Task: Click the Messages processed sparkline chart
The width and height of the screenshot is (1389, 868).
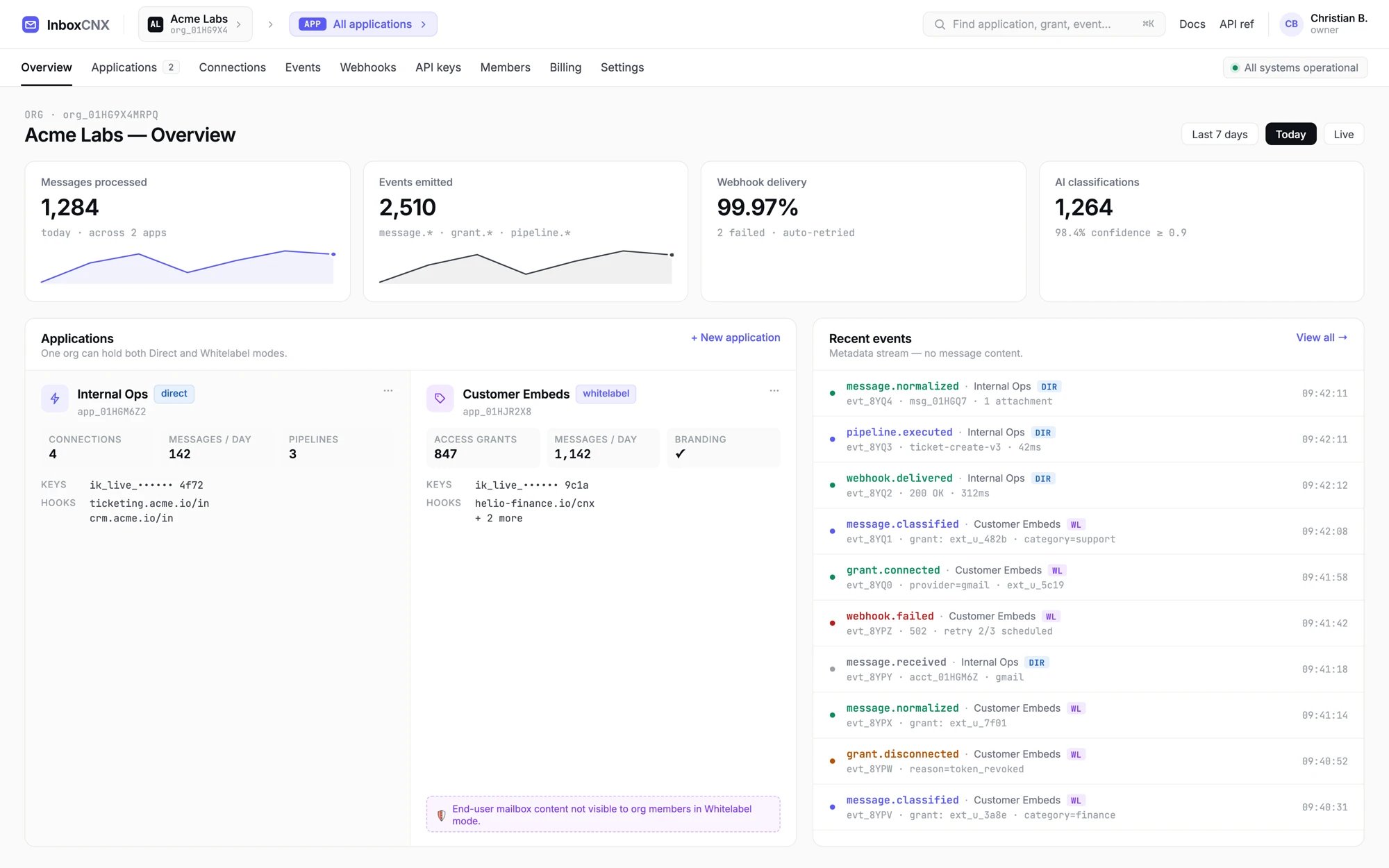Action: tap(188, 267)
